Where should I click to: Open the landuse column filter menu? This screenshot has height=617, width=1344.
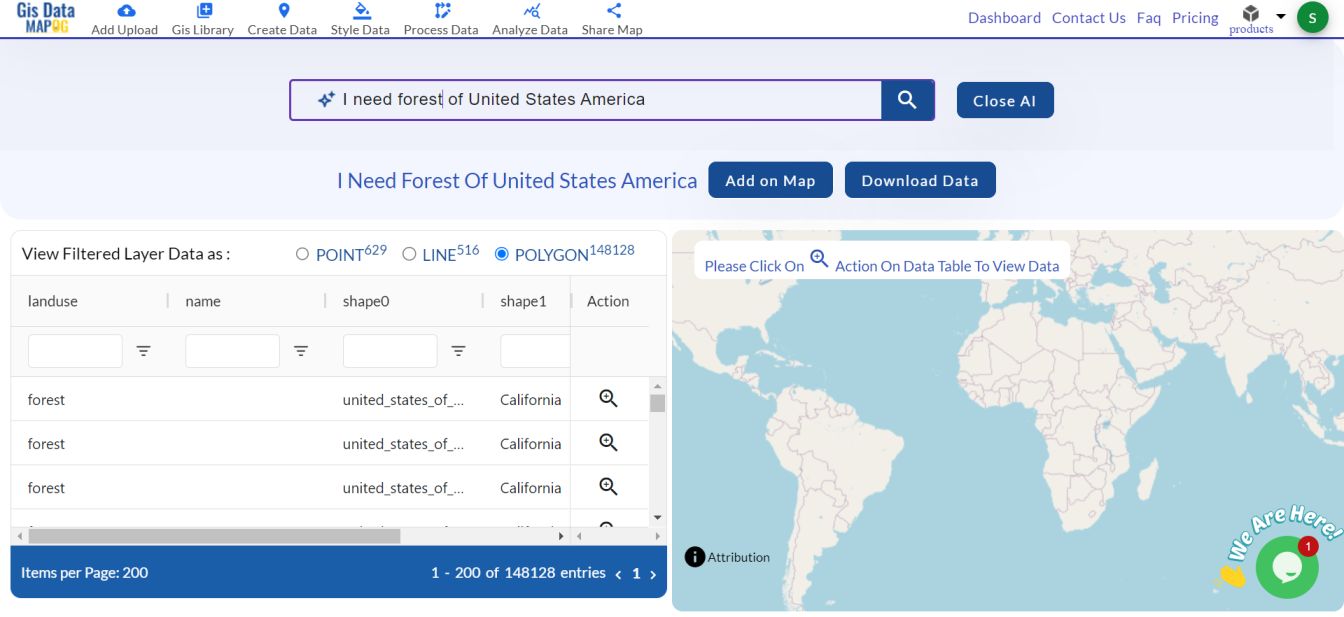(x=144, y=351)
